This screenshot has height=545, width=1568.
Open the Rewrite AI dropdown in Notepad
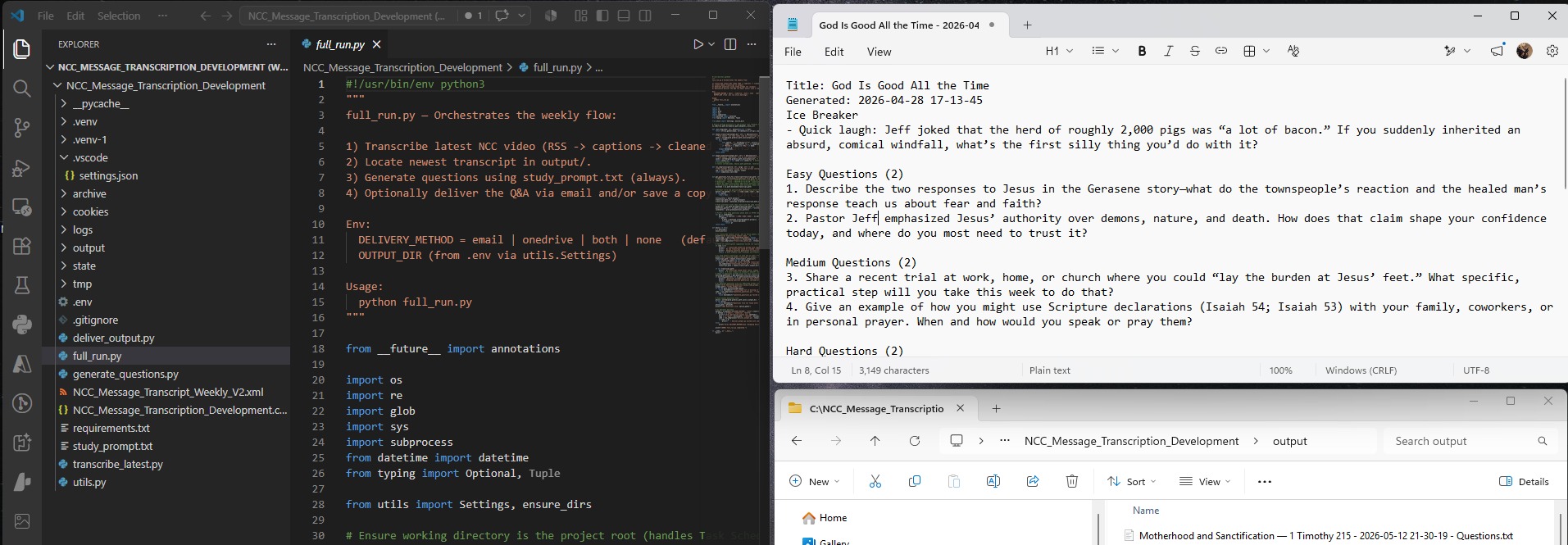click(1457, 51)
